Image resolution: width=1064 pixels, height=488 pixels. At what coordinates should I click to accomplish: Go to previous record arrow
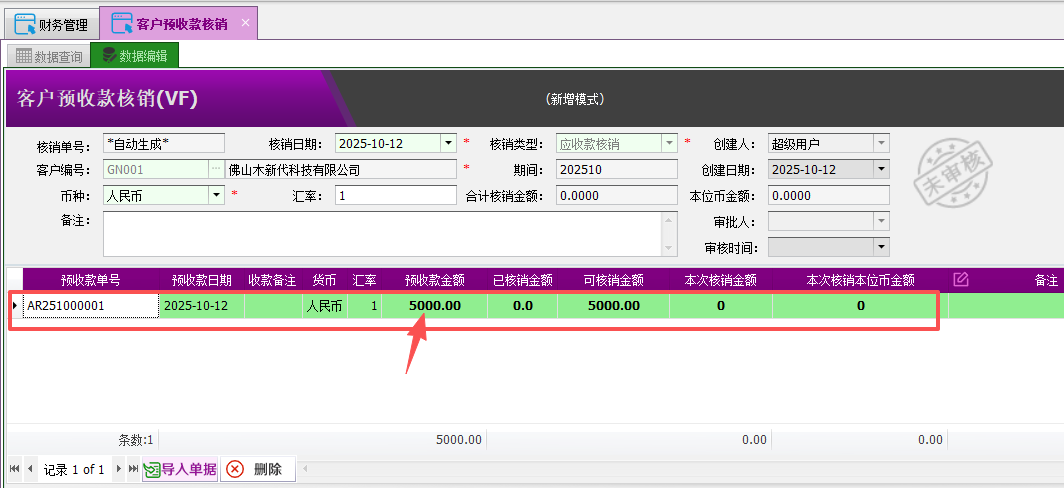click(x=30, y=469)
